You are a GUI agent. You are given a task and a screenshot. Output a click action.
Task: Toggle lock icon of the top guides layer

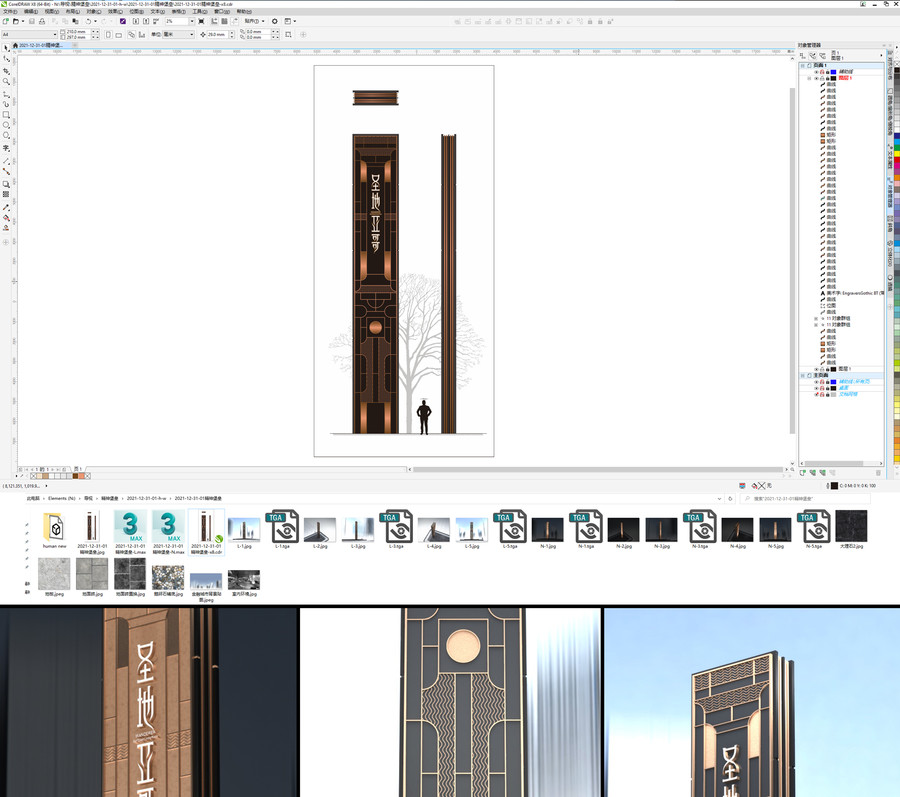[x=828, y=72]
